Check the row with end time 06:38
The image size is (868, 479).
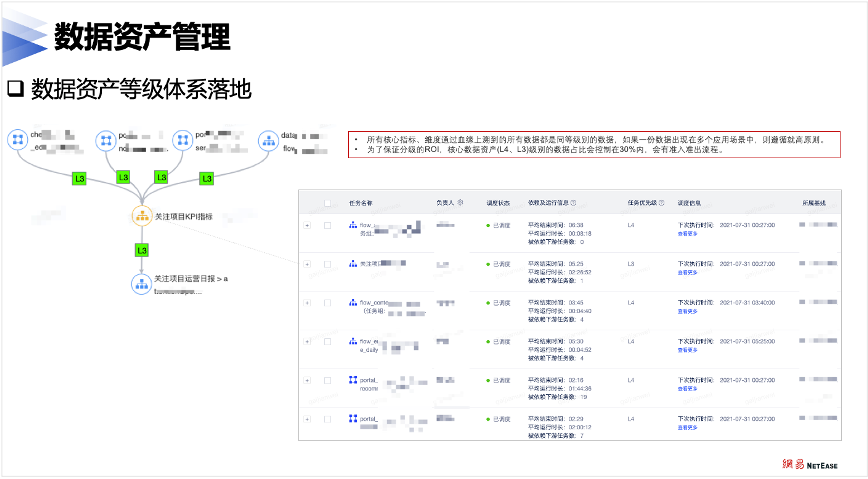tap(327, 225)
